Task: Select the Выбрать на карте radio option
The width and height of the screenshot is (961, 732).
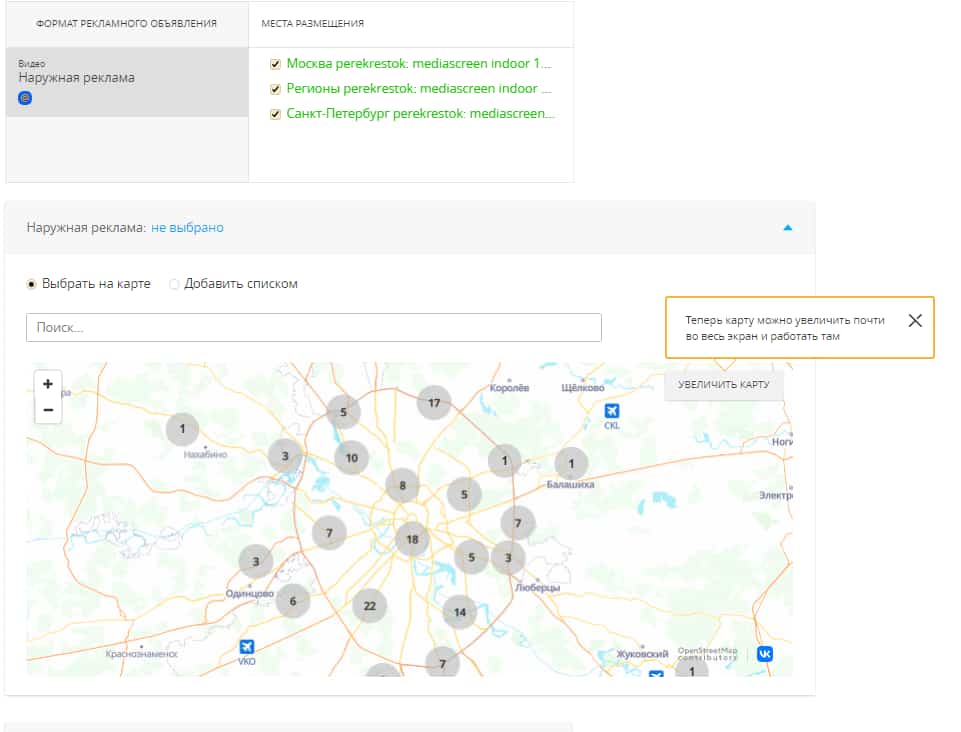Action: click(x=31, y=284)
